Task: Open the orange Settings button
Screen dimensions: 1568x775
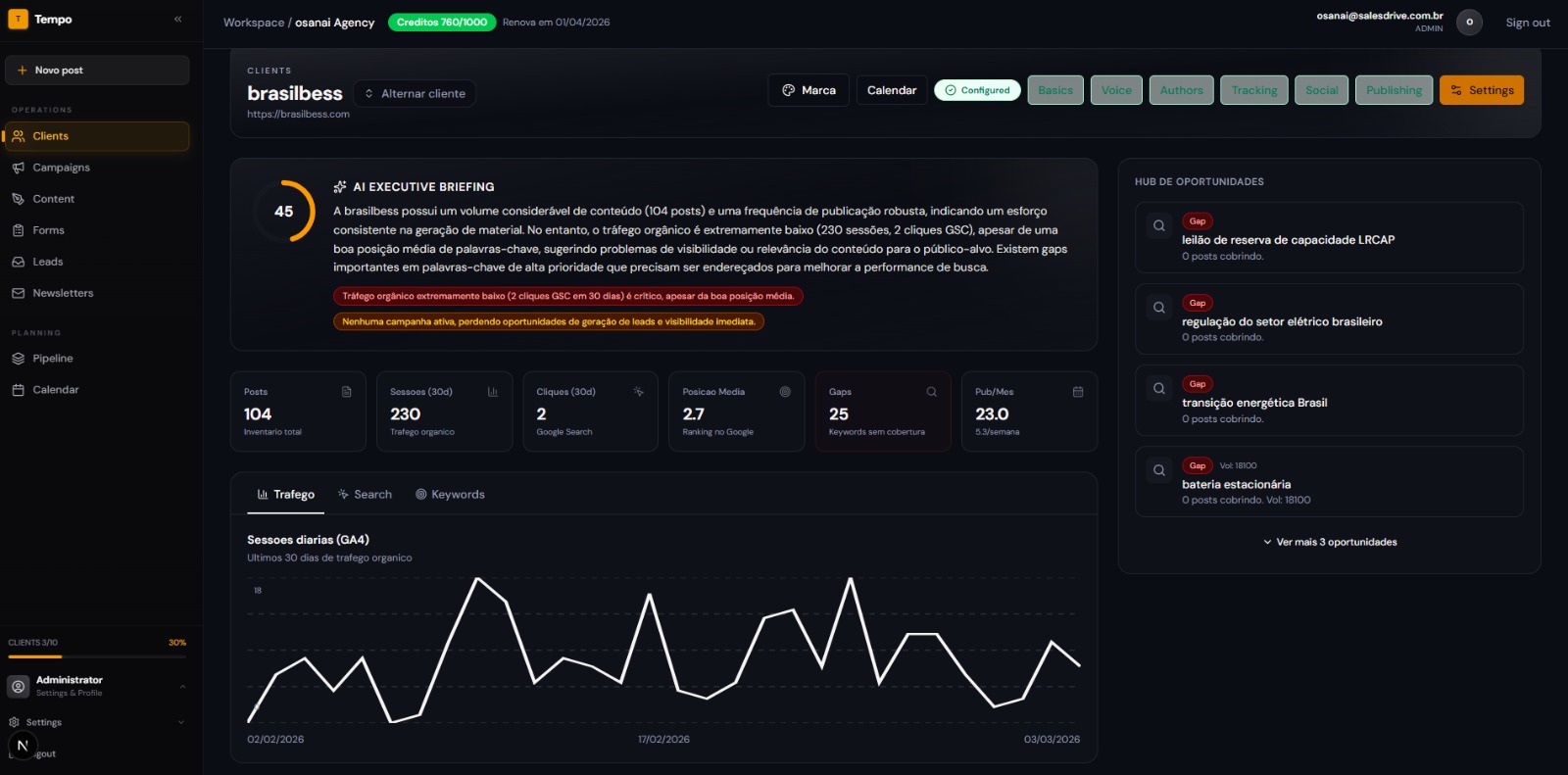Action: coord(1481,90)
